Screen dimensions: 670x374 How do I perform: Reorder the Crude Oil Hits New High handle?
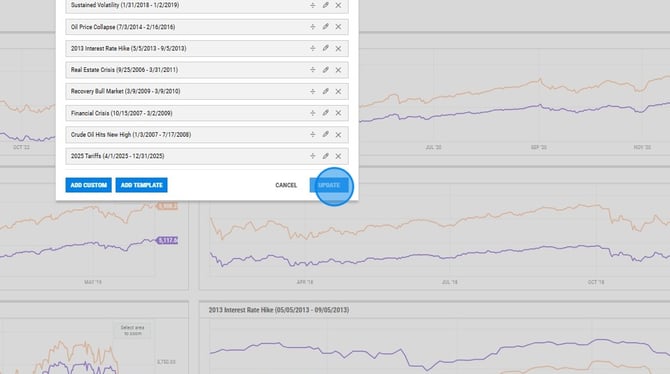312,135
